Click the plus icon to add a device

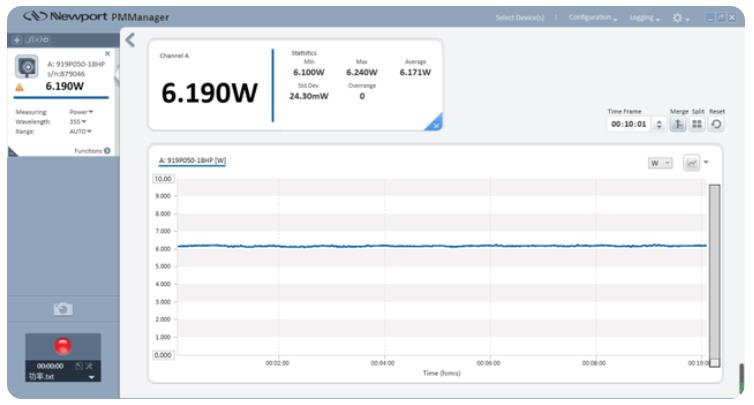point(16,38)
